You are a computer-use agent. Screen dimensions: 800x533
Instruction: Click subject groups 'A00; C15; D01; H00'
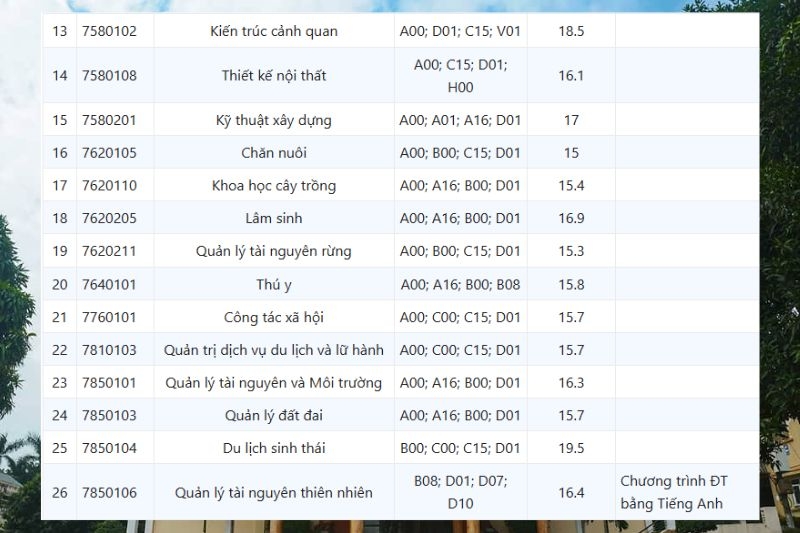[x=460, y=76]
